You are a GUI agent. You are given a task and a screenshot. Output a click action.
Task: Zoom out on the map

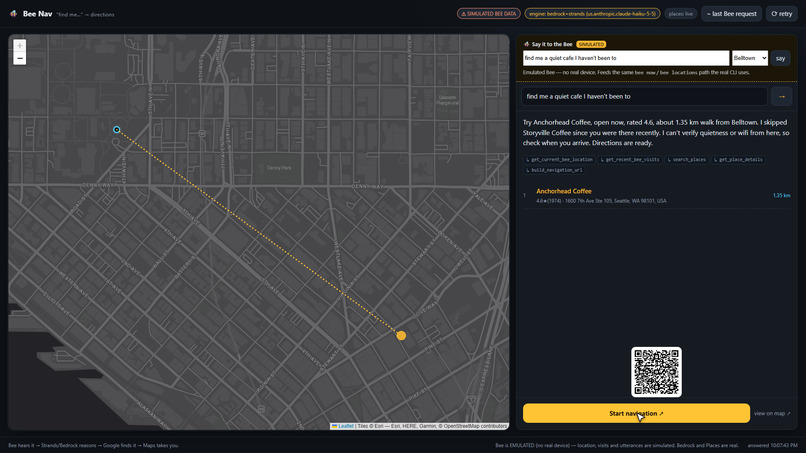coord(20,59)
